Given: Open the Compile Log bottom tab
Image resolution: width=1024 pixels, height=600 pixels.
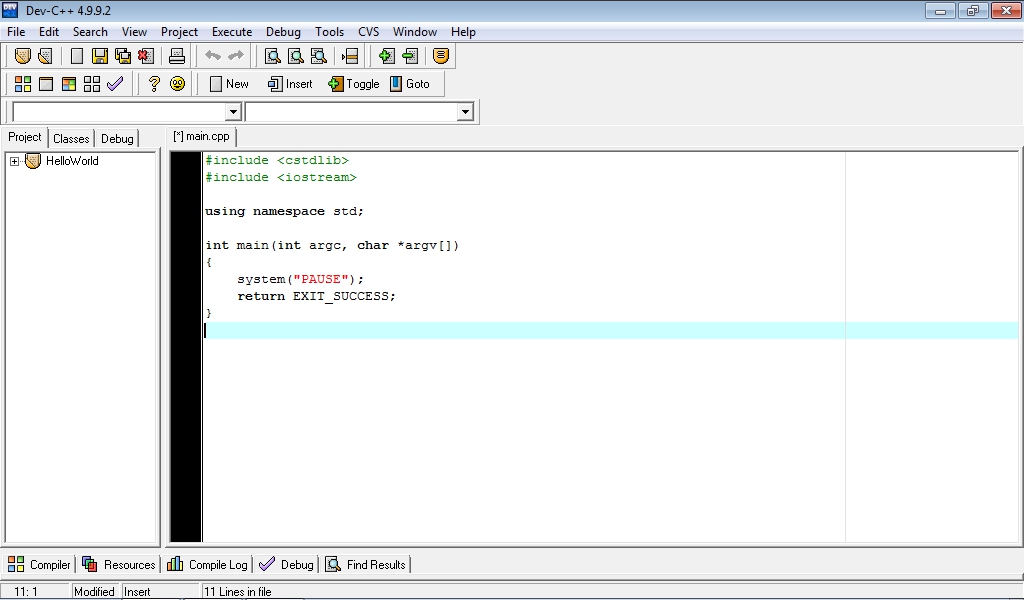Looking at the screenshot, I should [x=207, y=565].
